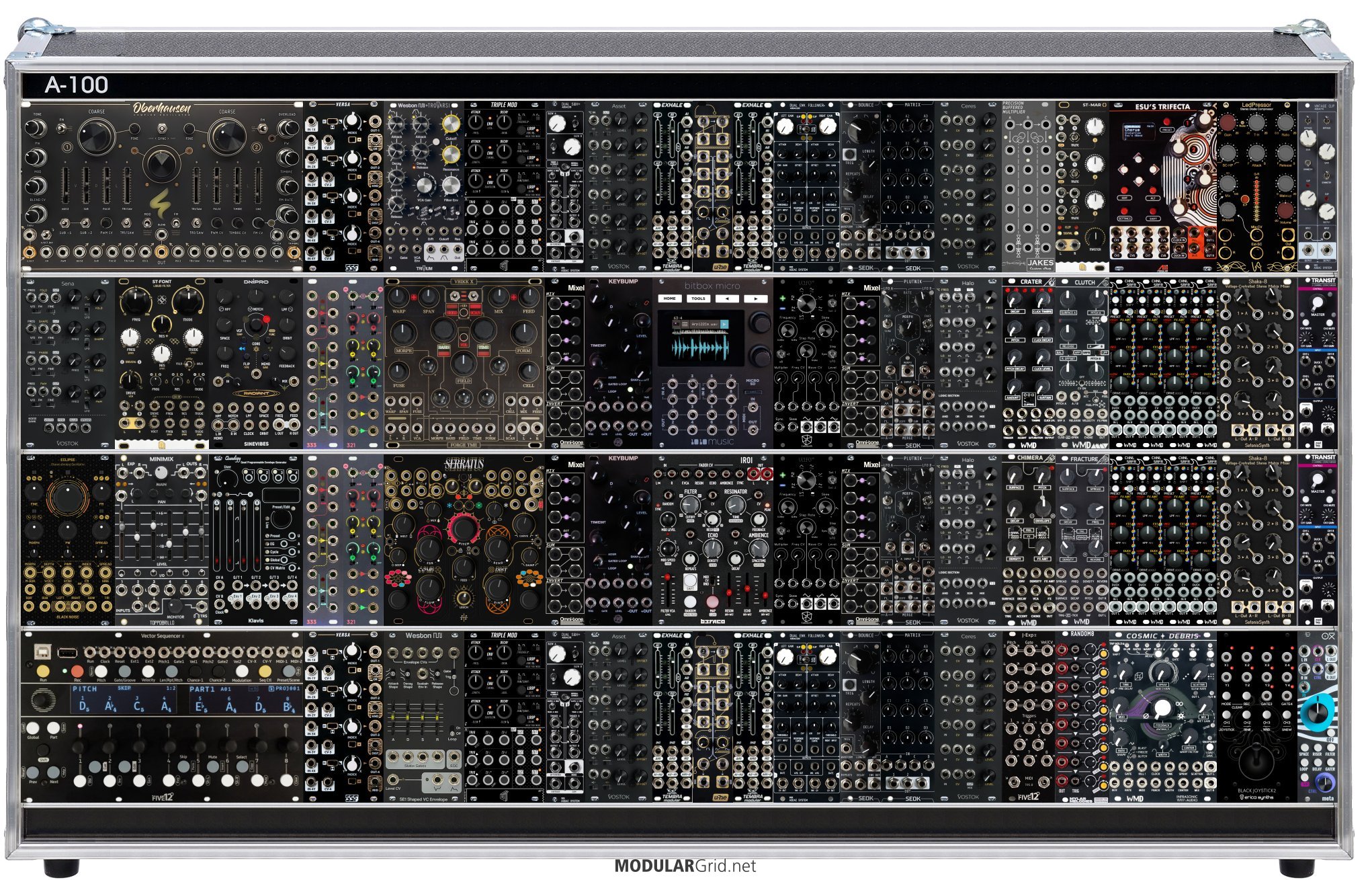The height and width of the screenshot is (880, 1372).
Task: Click the red Rec button on Vector Sequencer
Action: click(77, 671)
